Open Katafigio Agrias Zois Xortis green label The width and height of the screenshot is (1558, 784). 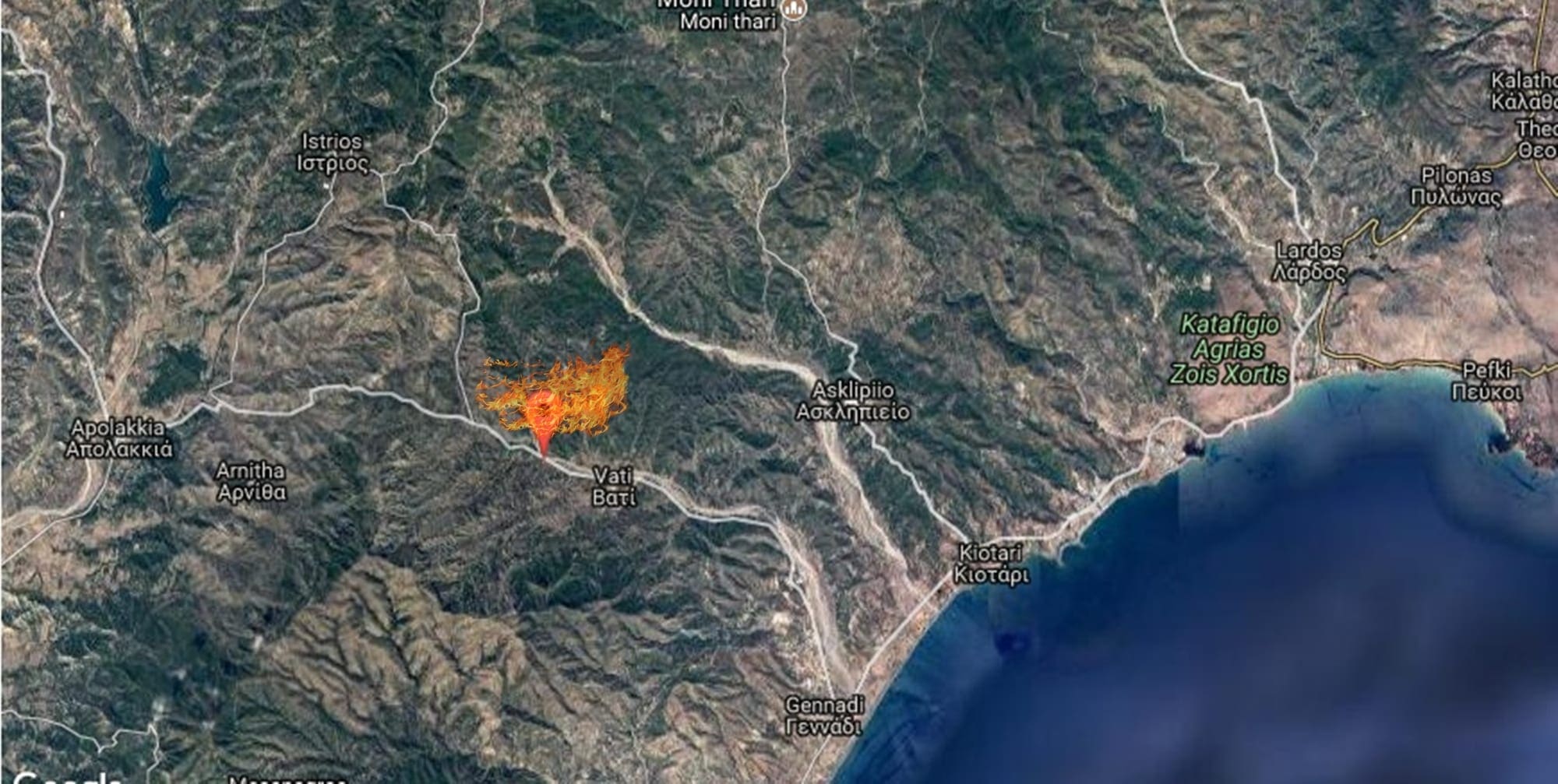(x=1230, y=350)
